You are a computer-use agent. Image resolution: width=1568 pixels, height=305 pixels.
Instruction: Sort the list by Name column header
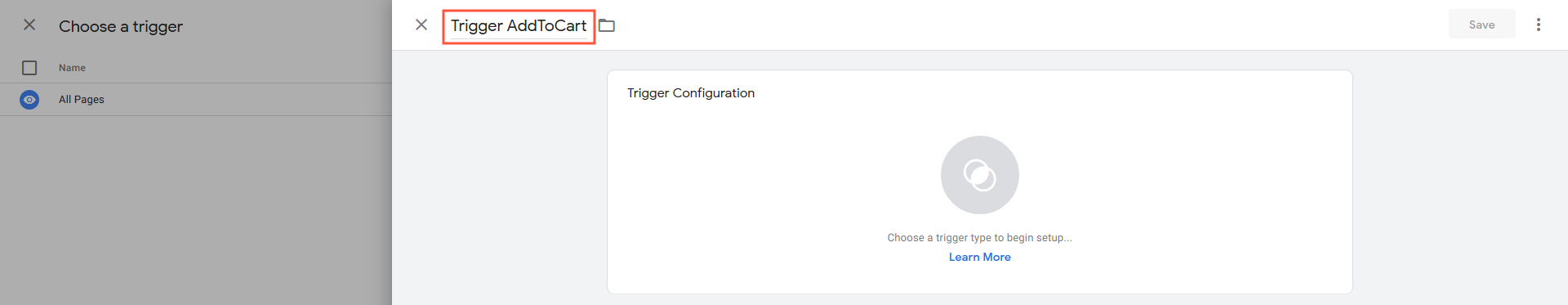[72, 68]
